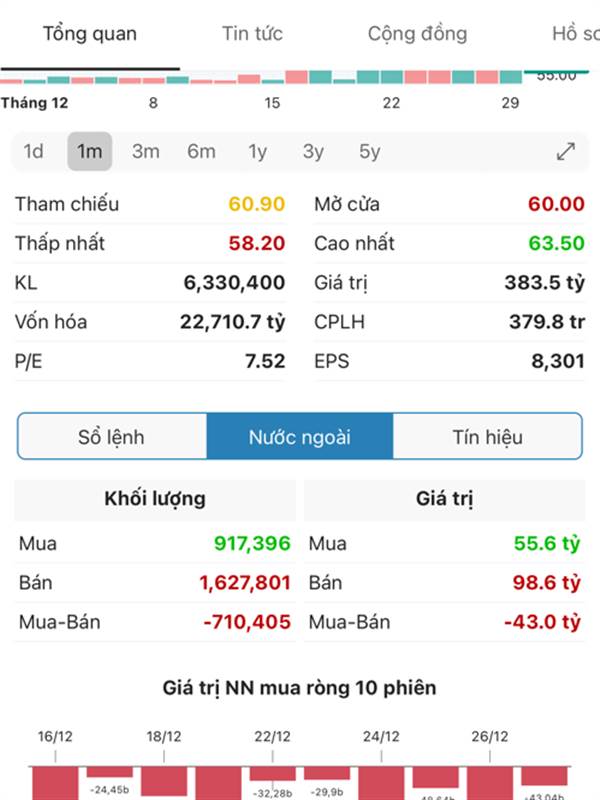This screenshot has height=800, width=600.
Task: Open the Cộng đồng tab
Action: 417,34
